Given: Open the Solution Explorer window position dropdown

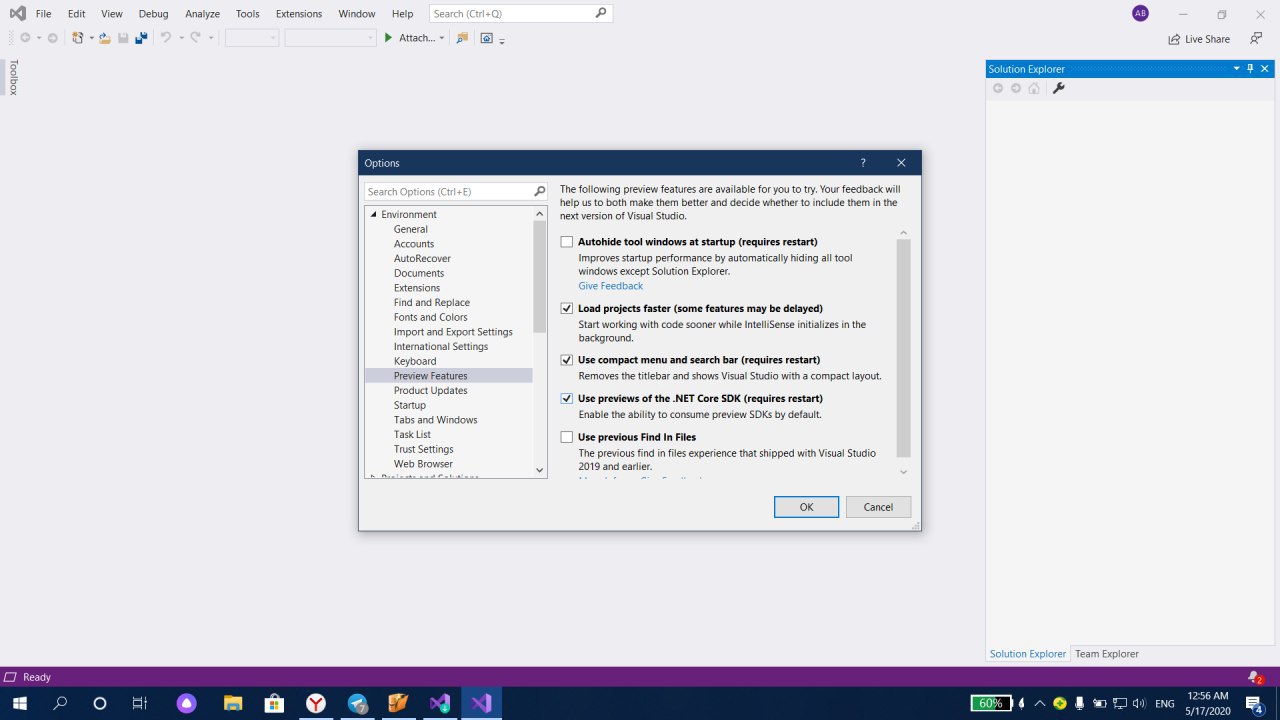Looking at the screenshot, I should click(1236, 69).
